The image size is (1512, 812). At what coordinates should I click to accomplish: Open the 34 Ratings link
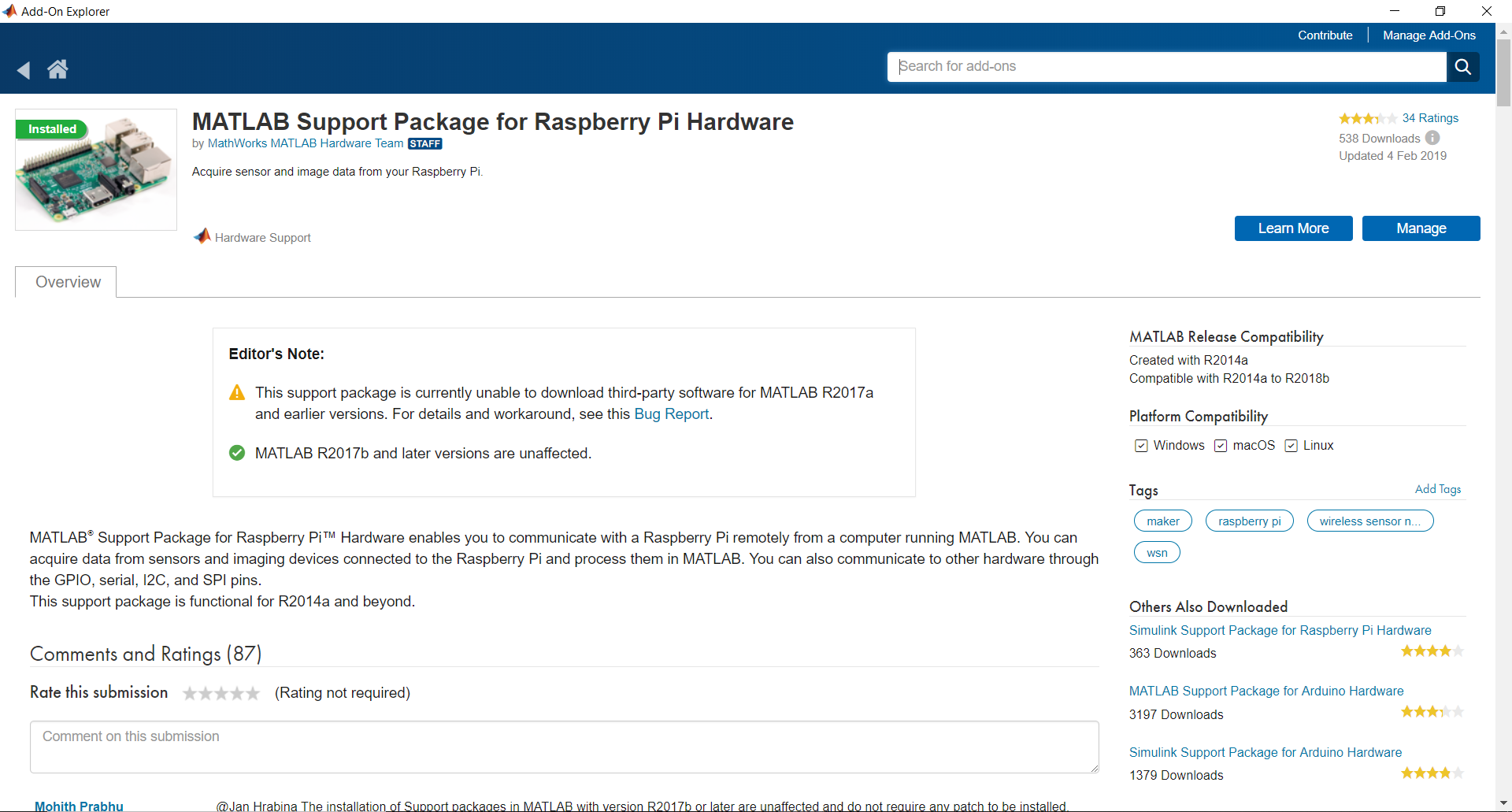pos(1430,118)
